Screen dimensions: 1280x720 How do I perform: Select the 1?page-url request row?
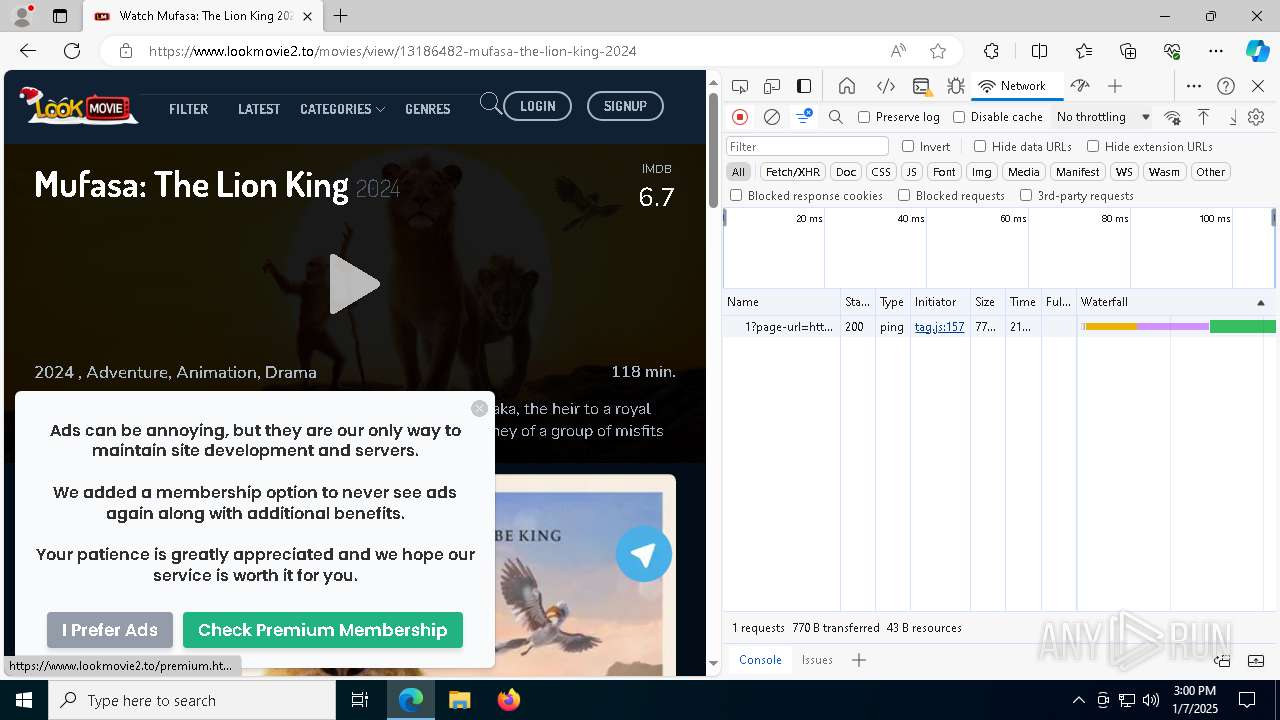coord(999,327)
